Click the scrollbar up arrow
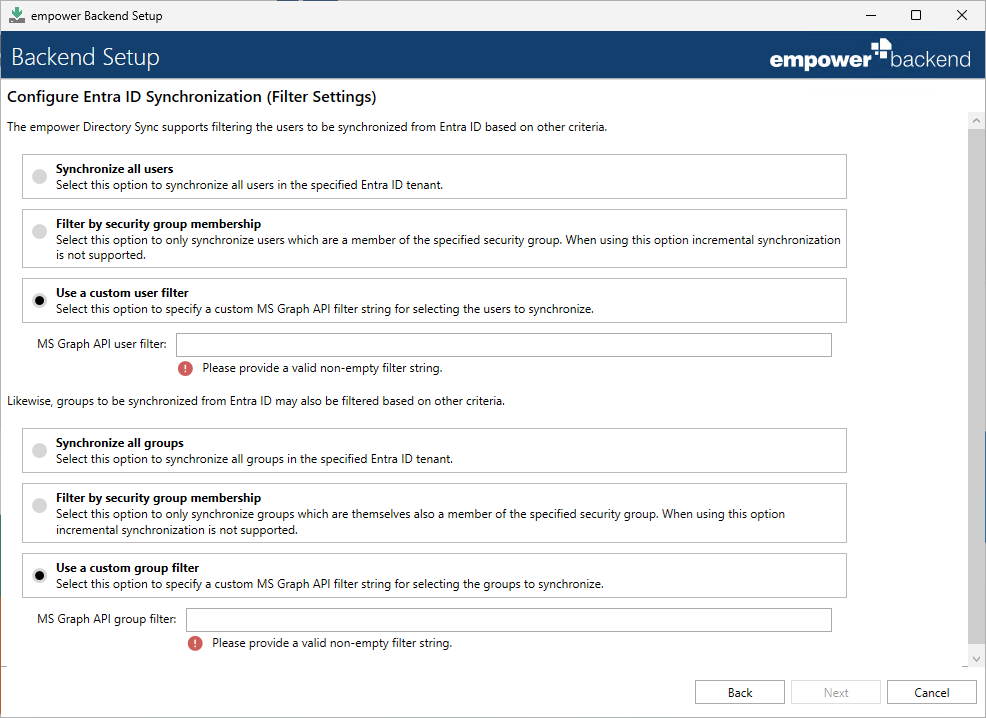986x718 pixels. [x=976, y=120]
